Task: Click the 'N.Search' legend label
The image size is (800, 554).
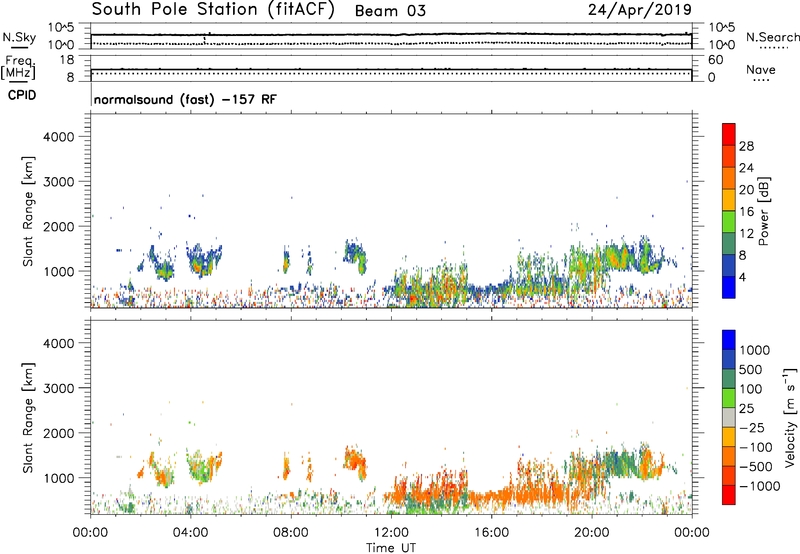Action: coord(772,37)
